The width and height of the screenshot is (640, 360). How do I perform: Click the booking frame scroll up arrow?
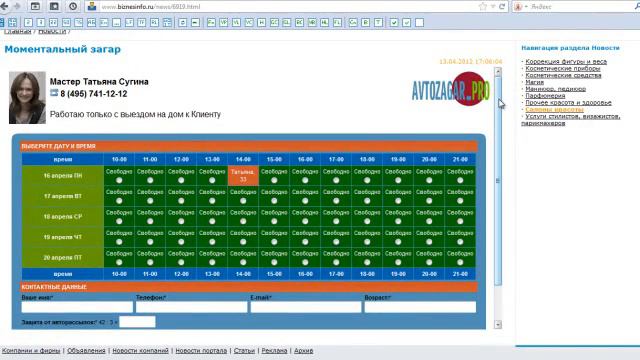tap(498, 72)
